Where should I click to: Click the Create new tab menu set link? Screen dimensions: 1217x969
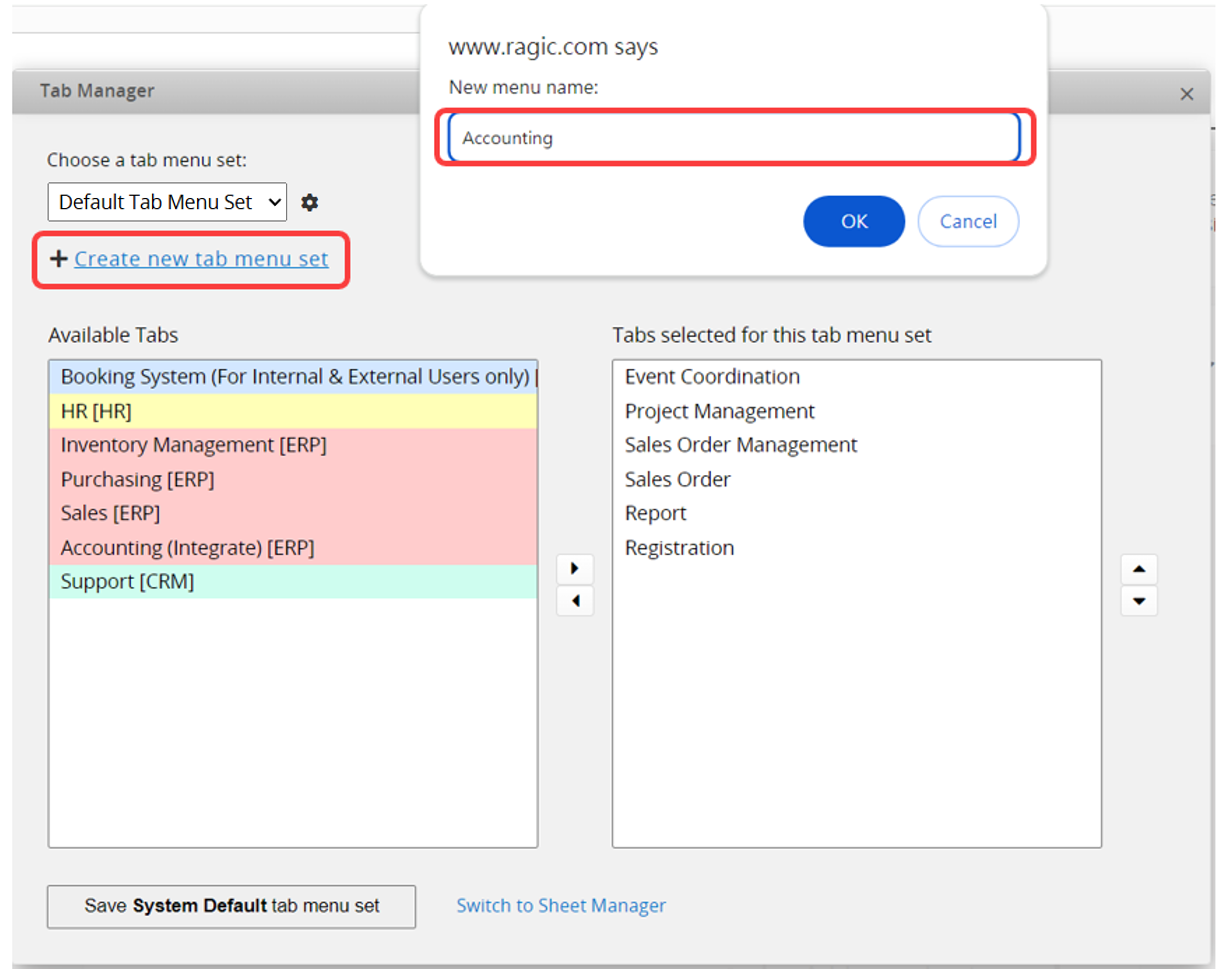(201, 259)
